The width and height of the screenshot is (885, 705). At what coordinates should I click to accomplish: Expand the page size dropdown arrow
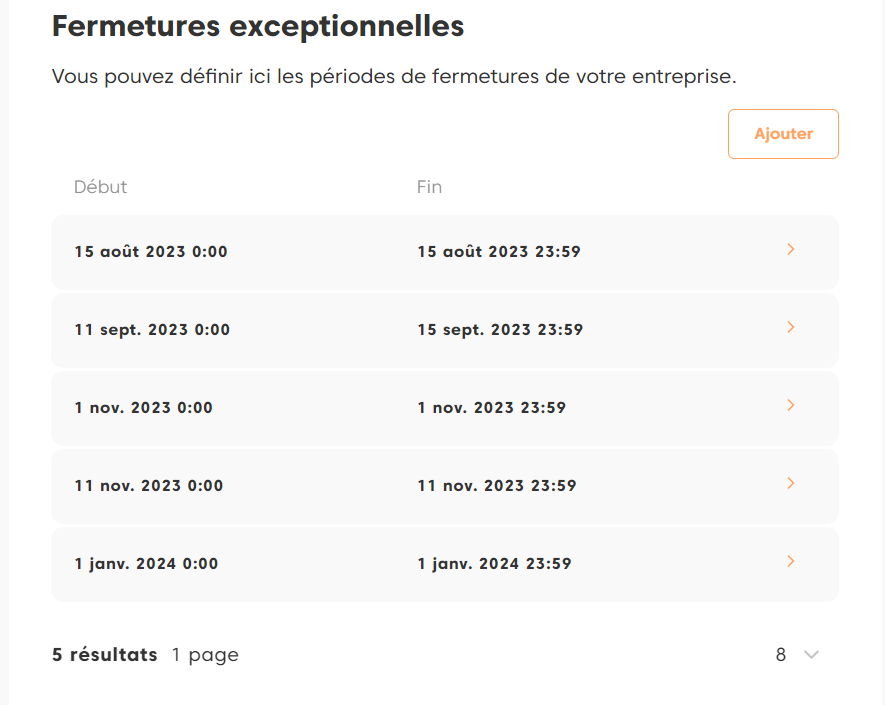(x=811, y=655)
